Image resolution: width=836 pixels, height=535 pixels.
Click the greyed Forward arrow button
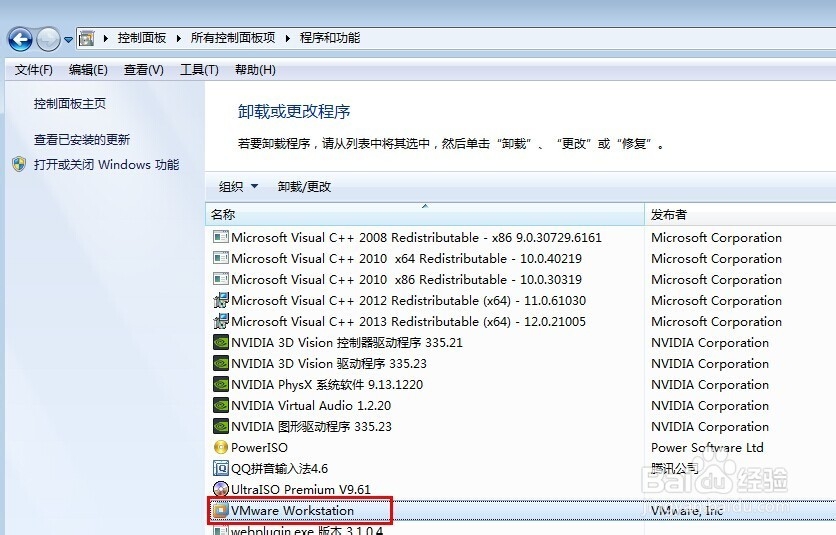pyautogui.click(x=49, y=39)
